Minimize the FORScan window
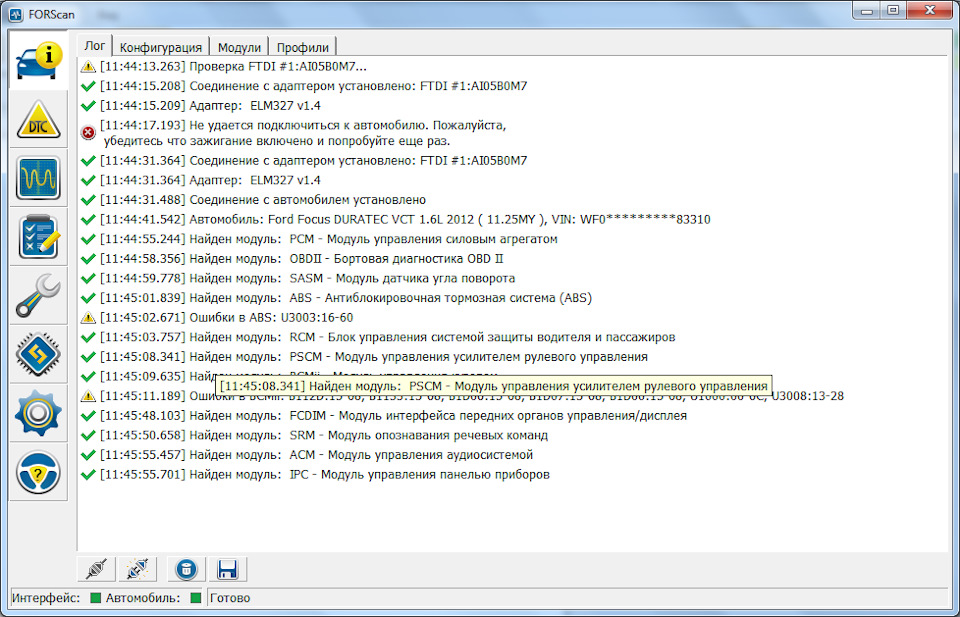 (x=866, y=10)
